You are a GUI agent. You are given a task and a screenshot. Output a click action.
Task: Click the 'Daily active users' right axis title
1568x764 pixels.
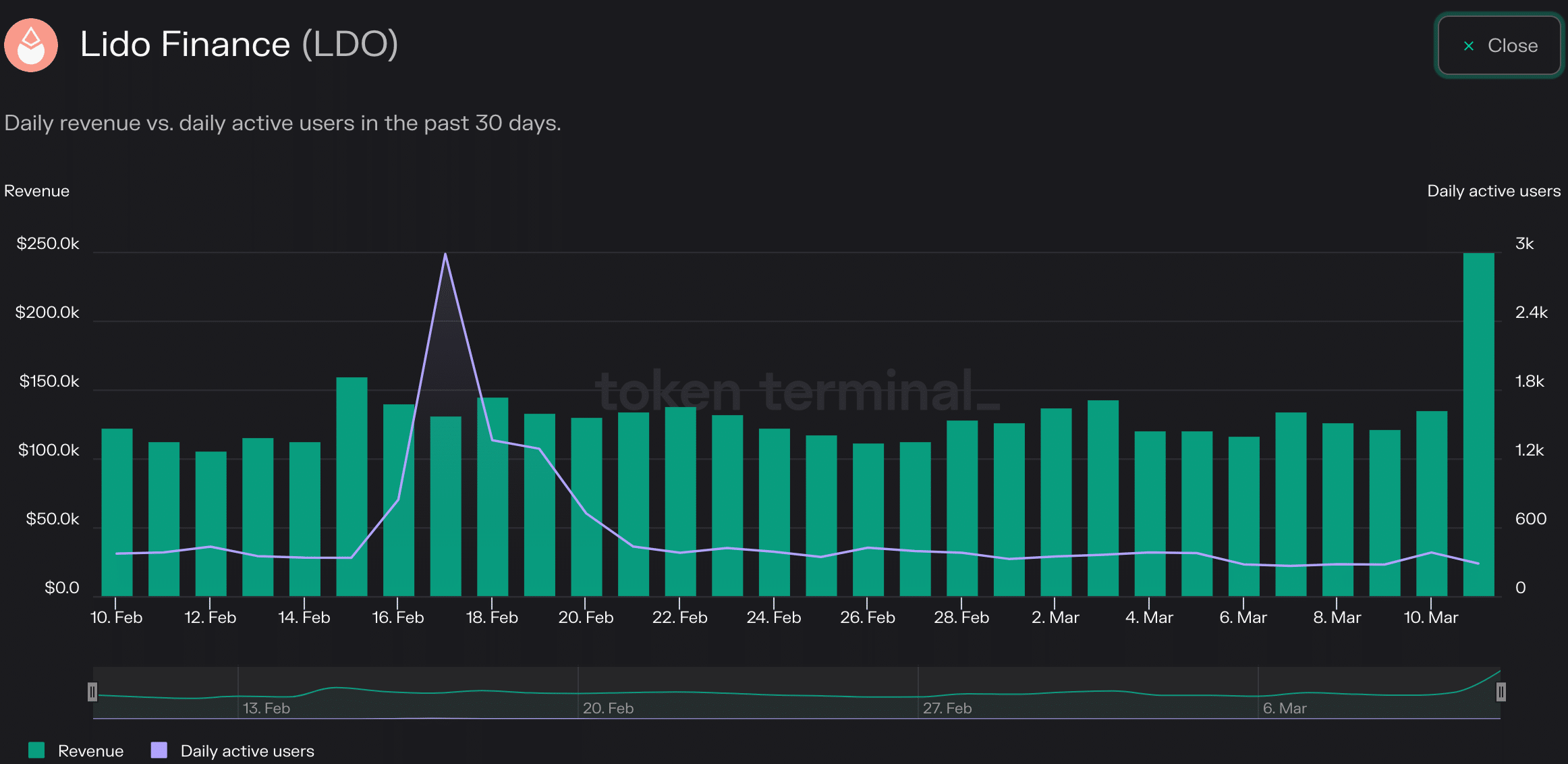[x=1494, y=191]
